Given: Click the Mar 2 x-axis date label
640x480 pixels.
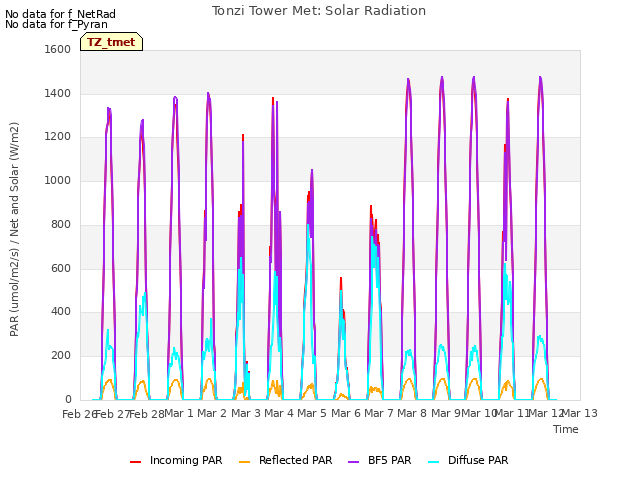Looking at the screenshot, I should [212, 413].
